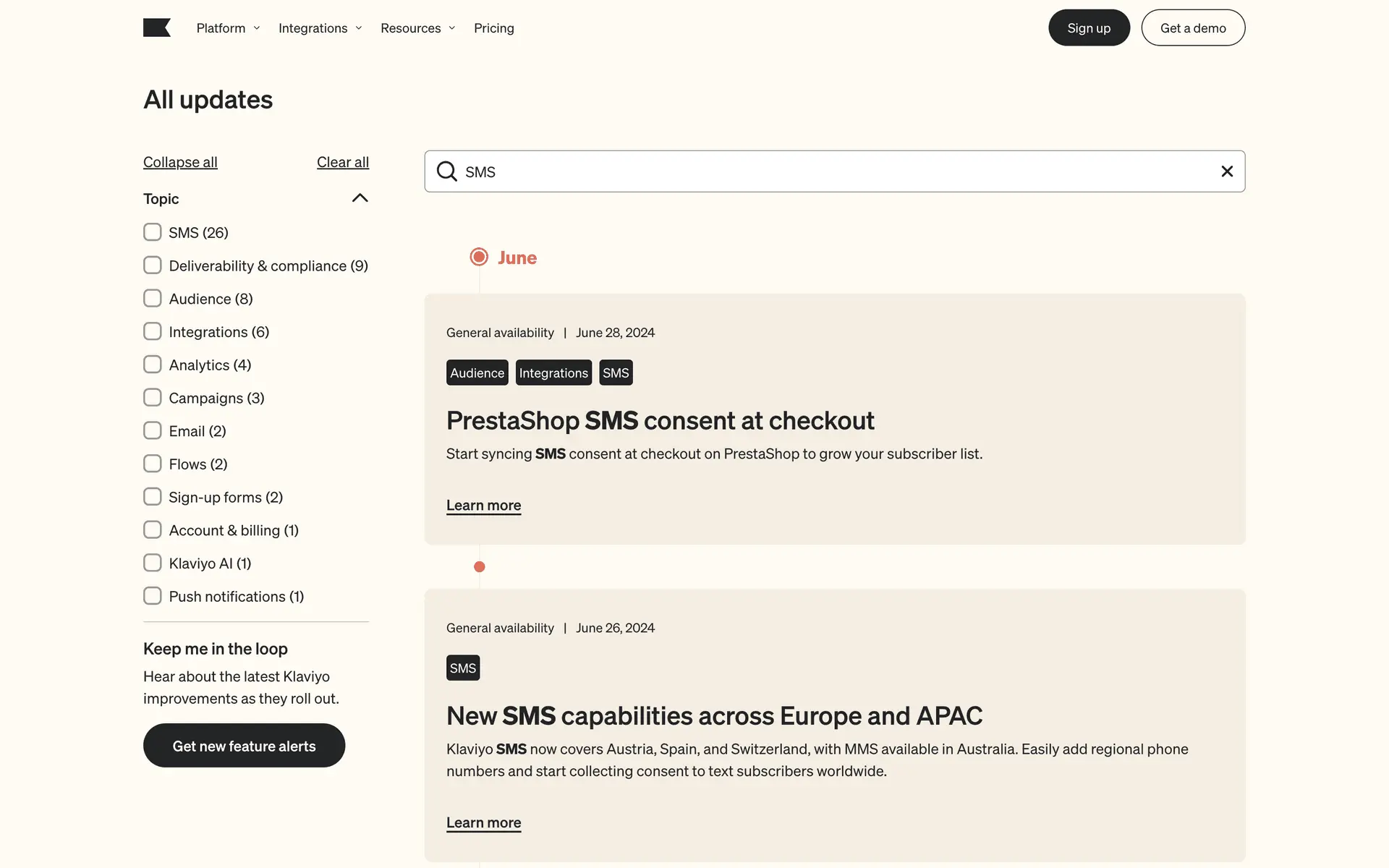Select the Push notifications checkbox
Screen dimensions: 1389x868
153,596
